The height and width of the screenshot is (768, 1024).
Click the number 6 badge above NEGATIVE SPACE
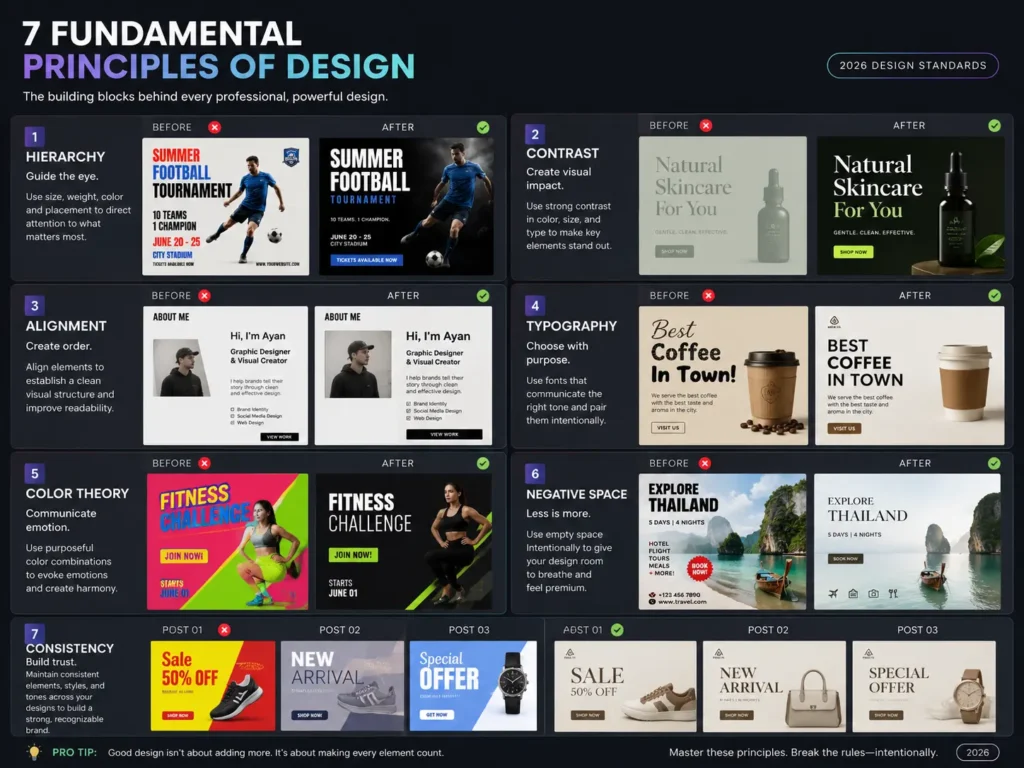pyautogui.click(x=535, y=473)
